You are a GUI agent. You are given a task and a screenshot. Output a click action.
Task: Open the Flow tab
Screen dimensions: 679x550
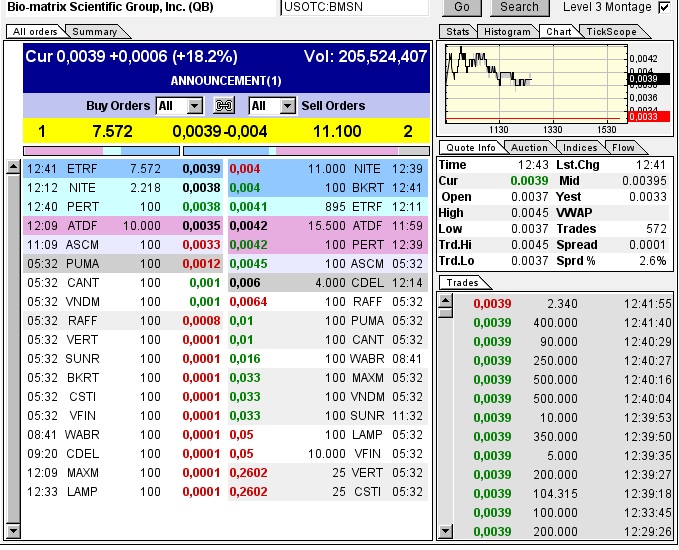pyautogui.click(x=623, y=148)
